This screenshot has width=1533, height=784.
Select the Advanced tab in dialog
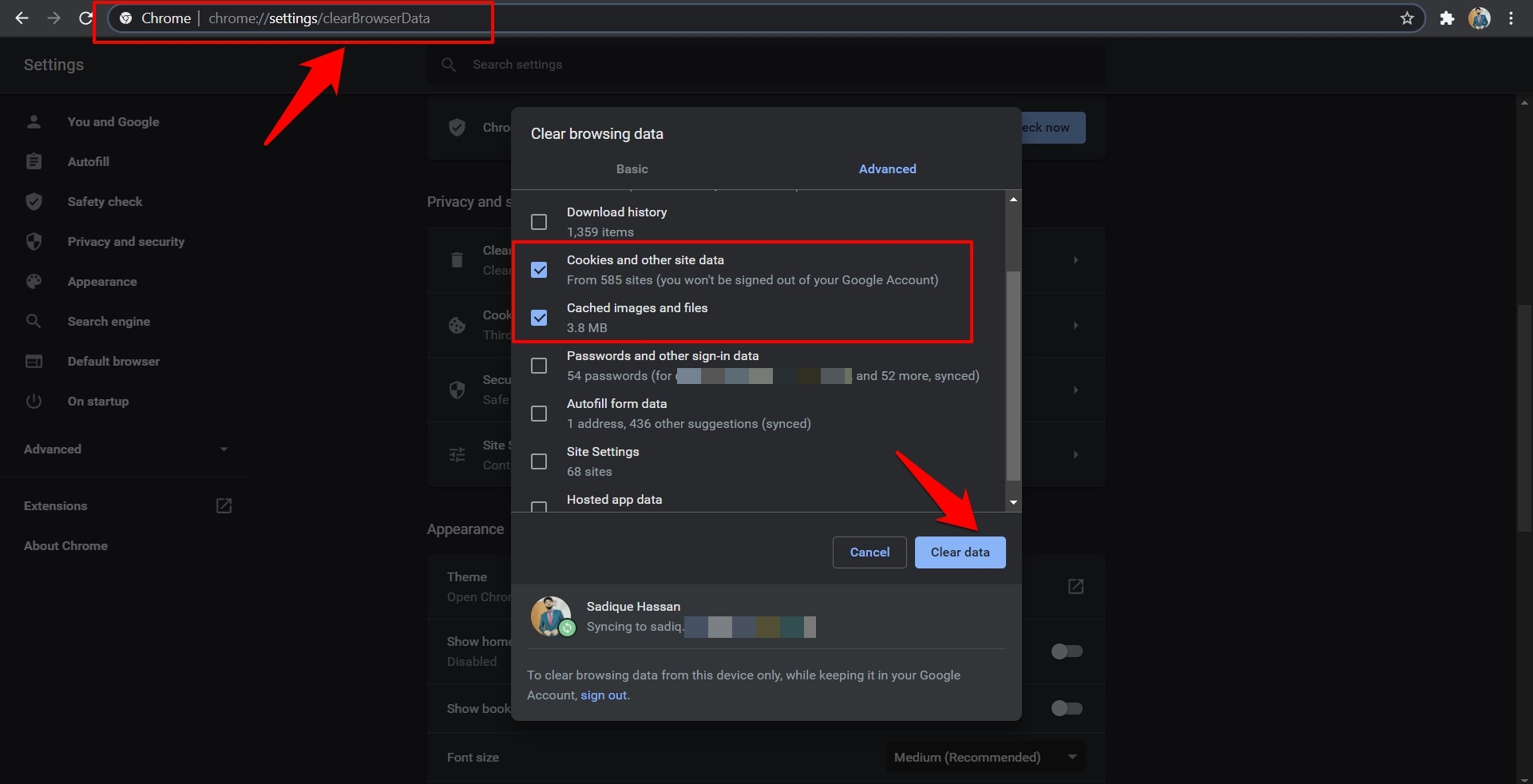(x=887, y=169)
